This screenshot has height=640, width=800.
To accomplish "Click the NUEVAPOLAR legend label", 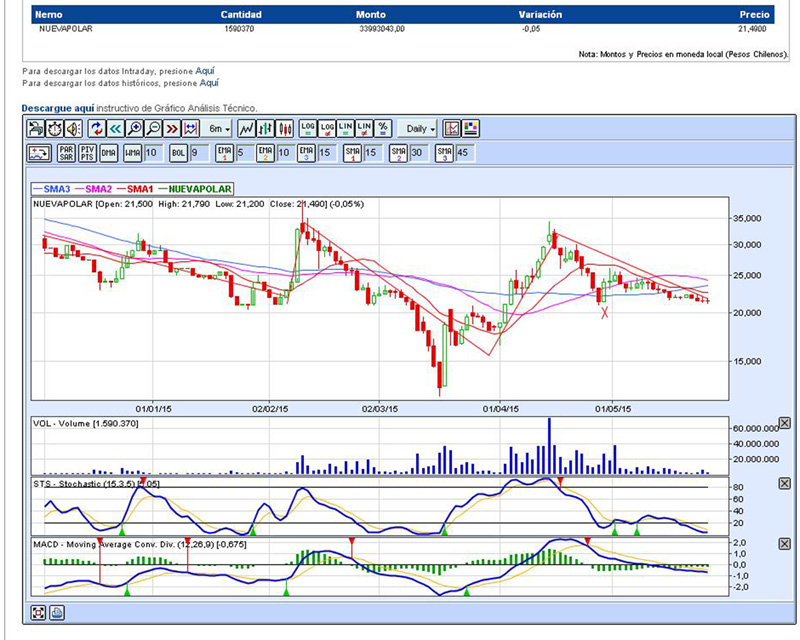I will pyautogui.click(x=200, y=189).
